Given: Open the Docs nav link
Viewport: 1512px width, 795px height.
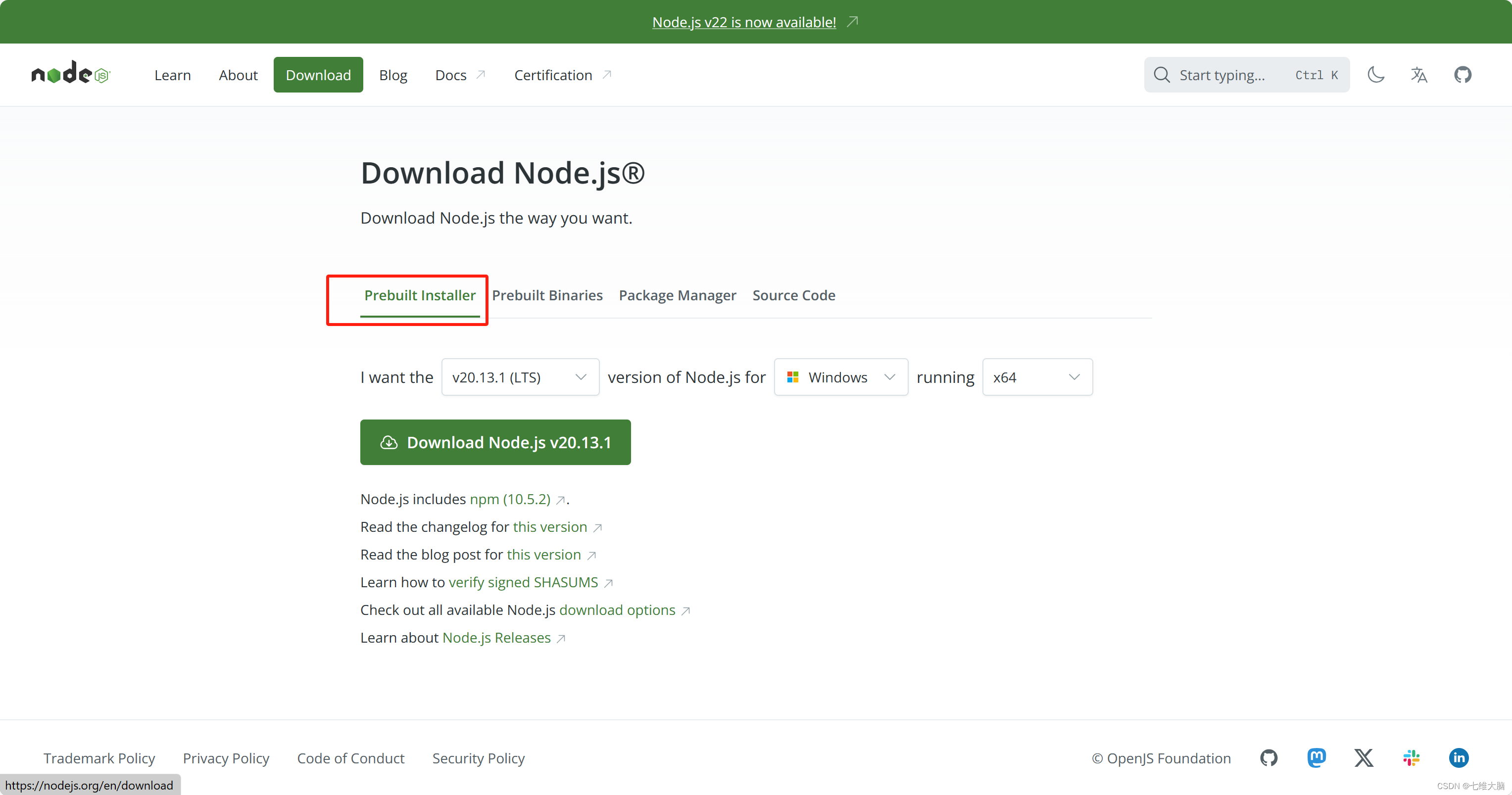Looking at the screenshot, I should (x=460, y=75).
